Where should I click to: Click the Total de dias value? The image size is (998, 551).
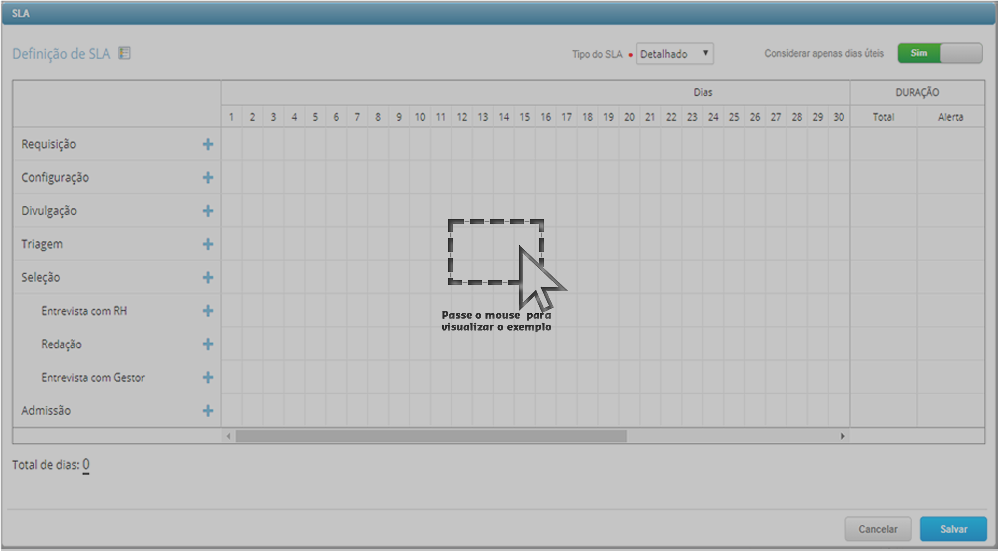pos(86,465)
